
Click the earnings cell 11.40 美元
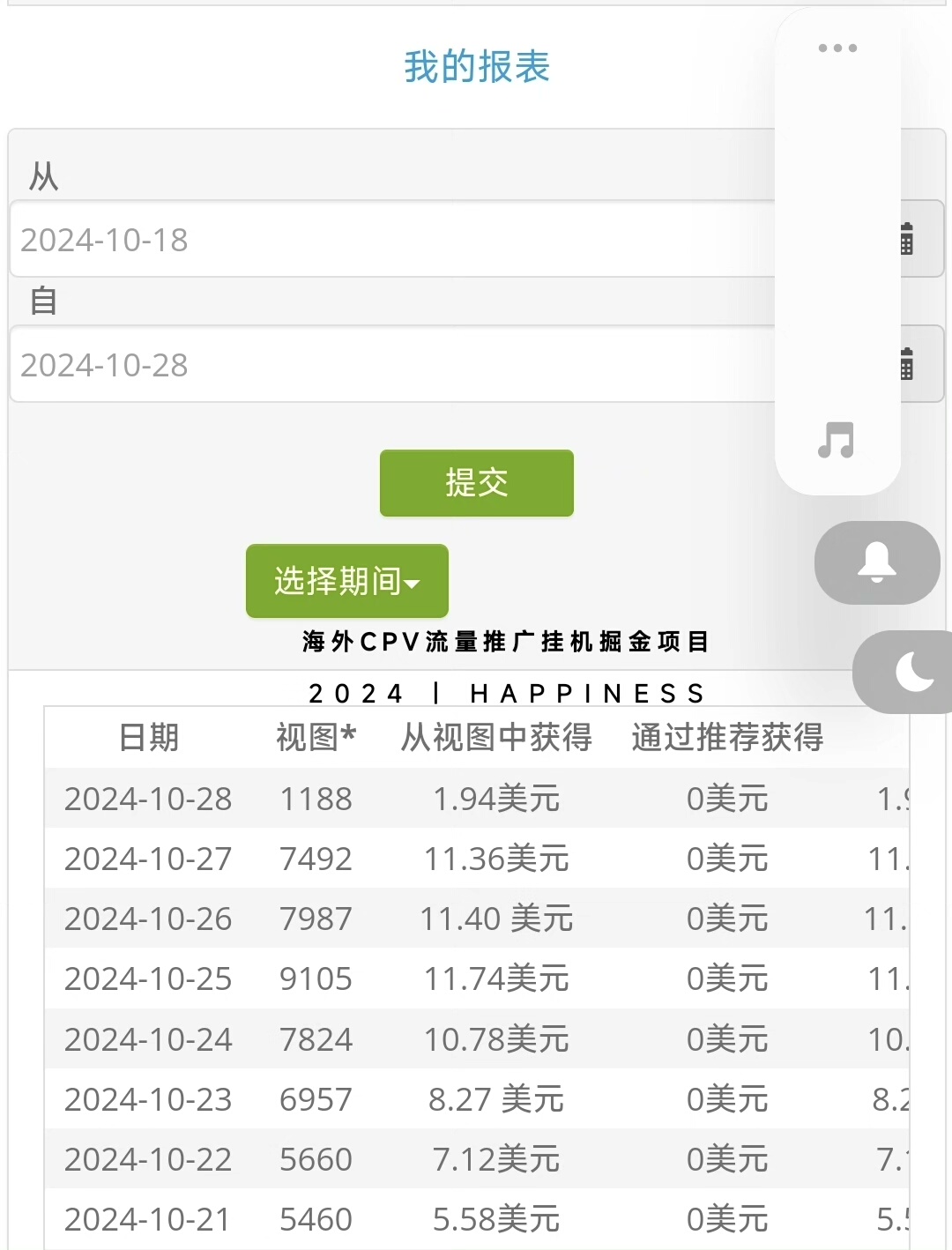click(496, 919)
